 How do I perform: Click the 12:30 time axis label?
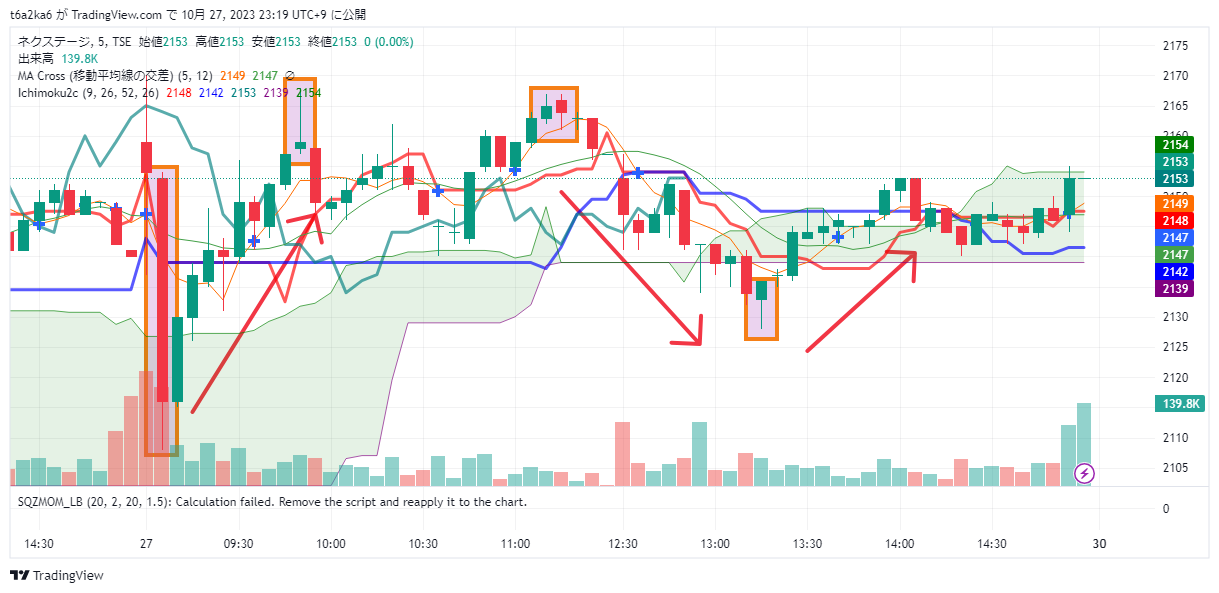pos(622,543)
